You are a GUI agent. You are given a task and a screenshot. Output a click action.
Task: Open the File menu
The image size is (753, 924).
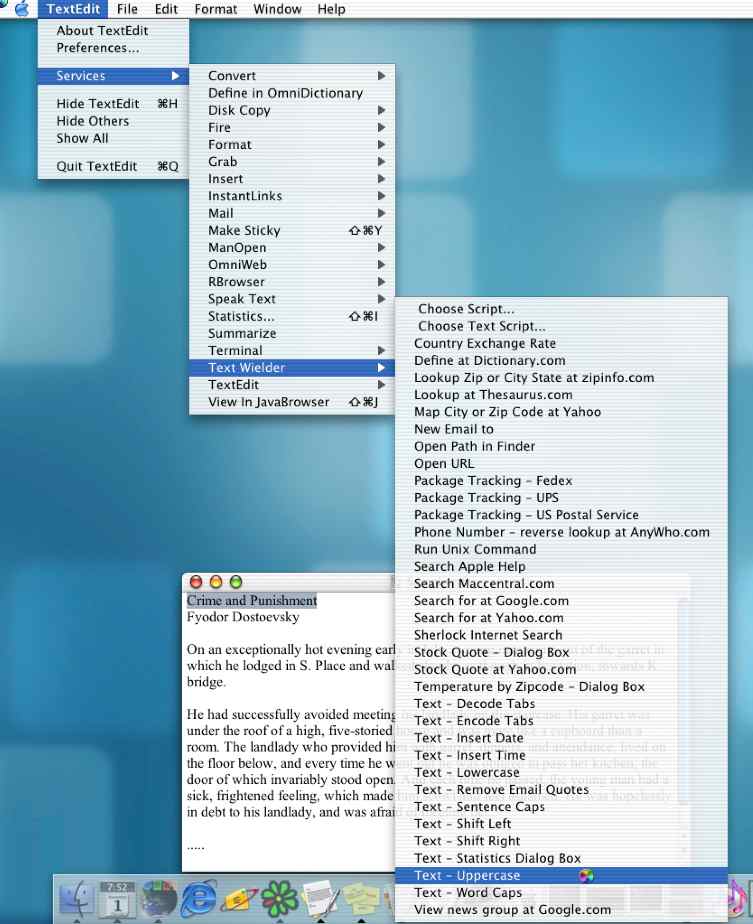pyautogui.click(x=127, y=9)
